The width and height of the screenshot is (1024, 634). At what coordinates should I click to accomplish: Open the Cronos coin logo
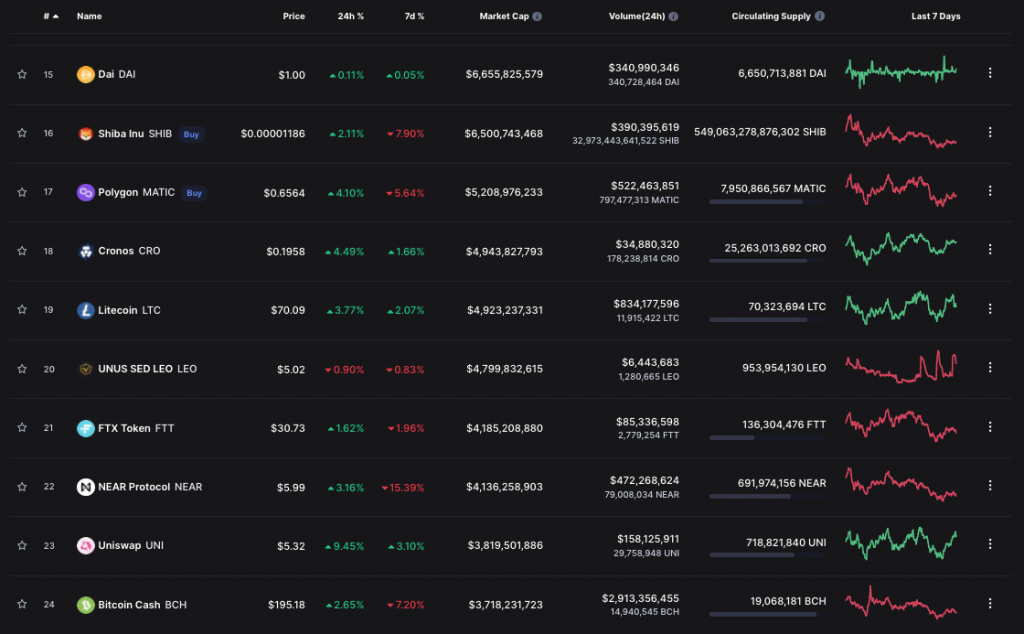86,251
